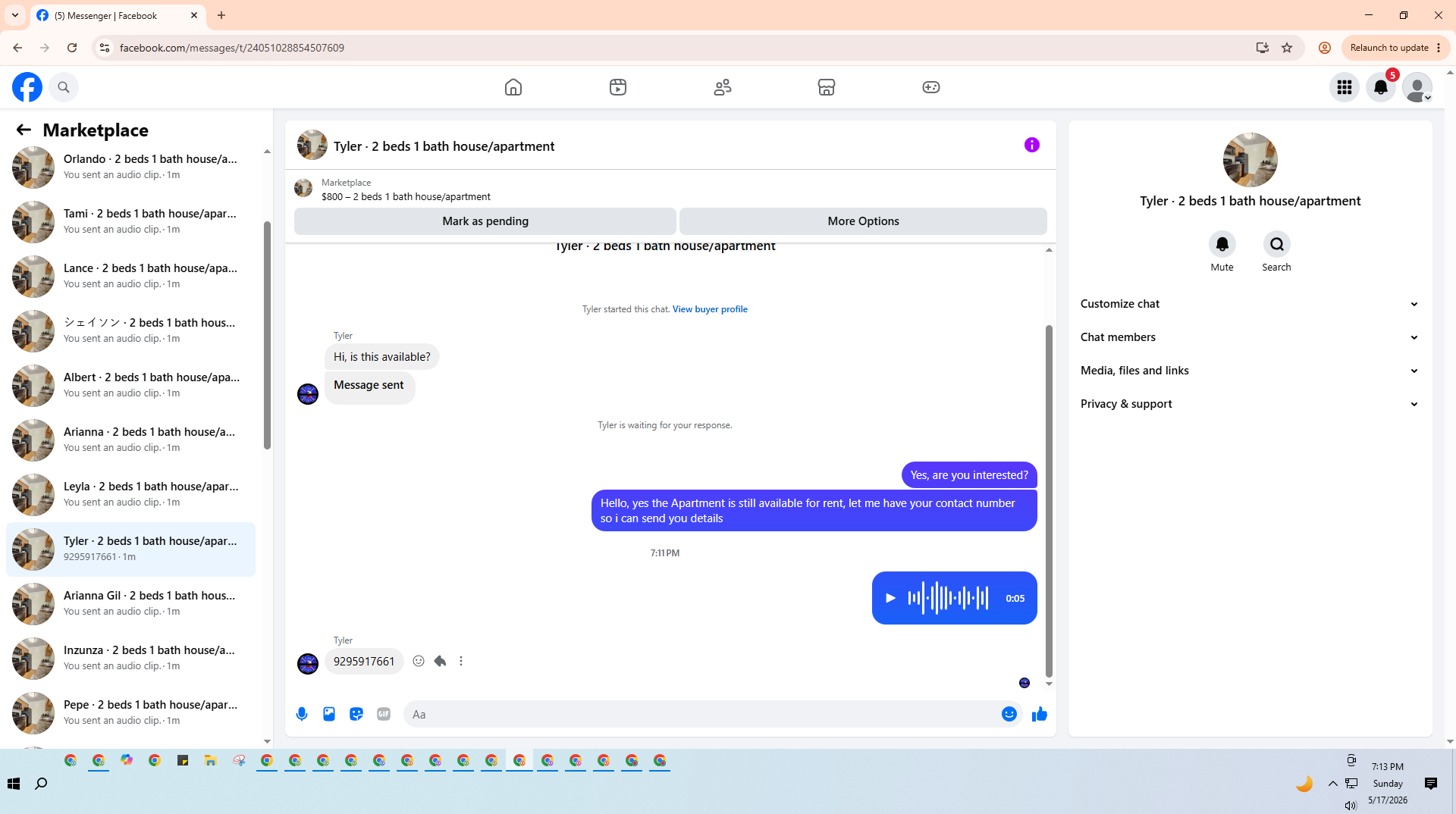The height and width of the screenshot is (814, 1456).
Task: Open View buyer profile link
Action: point(710,309)
